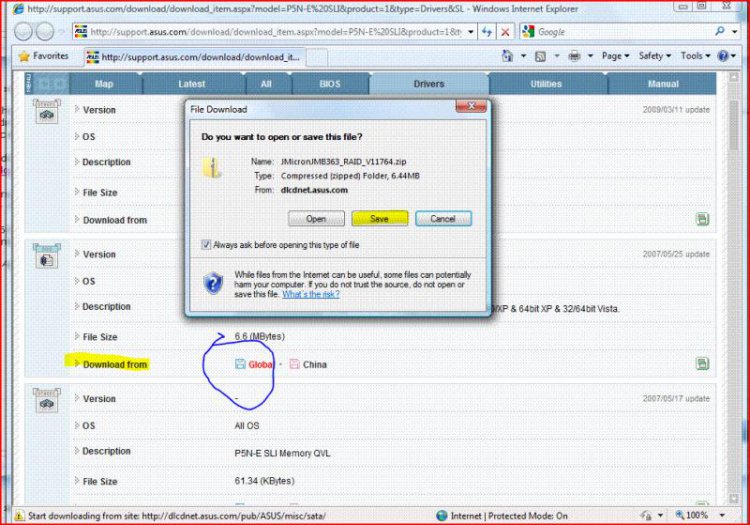Switch to the Latest tab

tap(192, 84)
